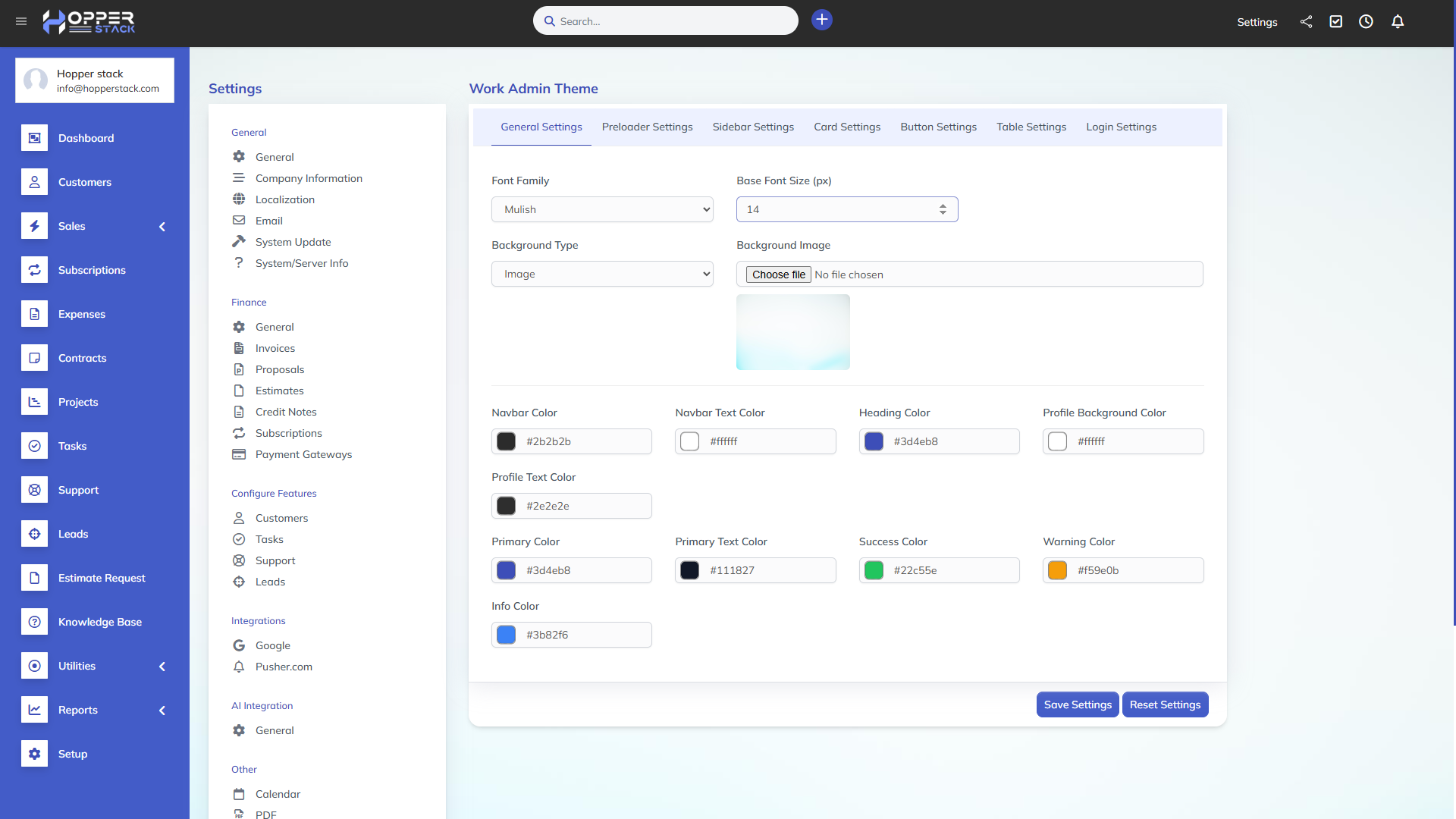
Task: Click the Save Settings button
Action: 1077,704
